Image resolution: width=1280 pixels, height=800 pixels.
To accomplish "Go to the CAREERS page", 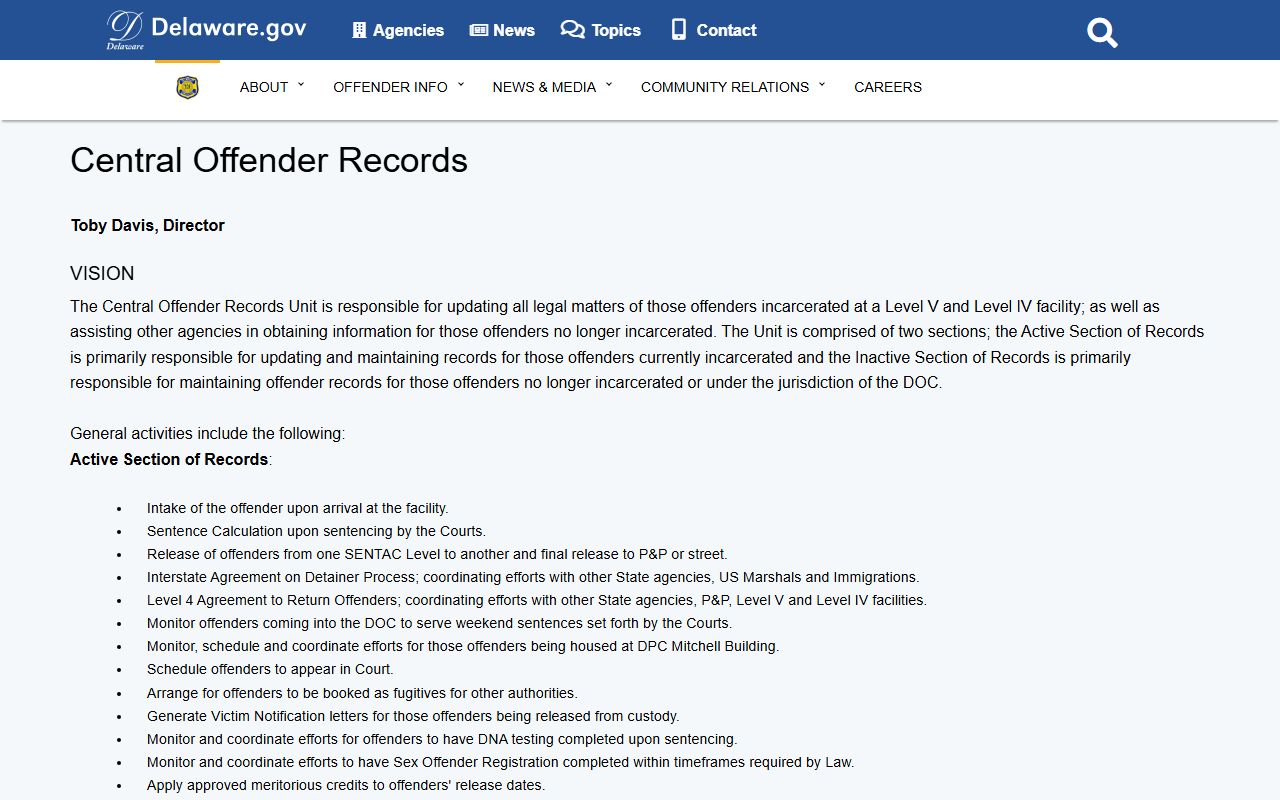I will tap(888, 87).
